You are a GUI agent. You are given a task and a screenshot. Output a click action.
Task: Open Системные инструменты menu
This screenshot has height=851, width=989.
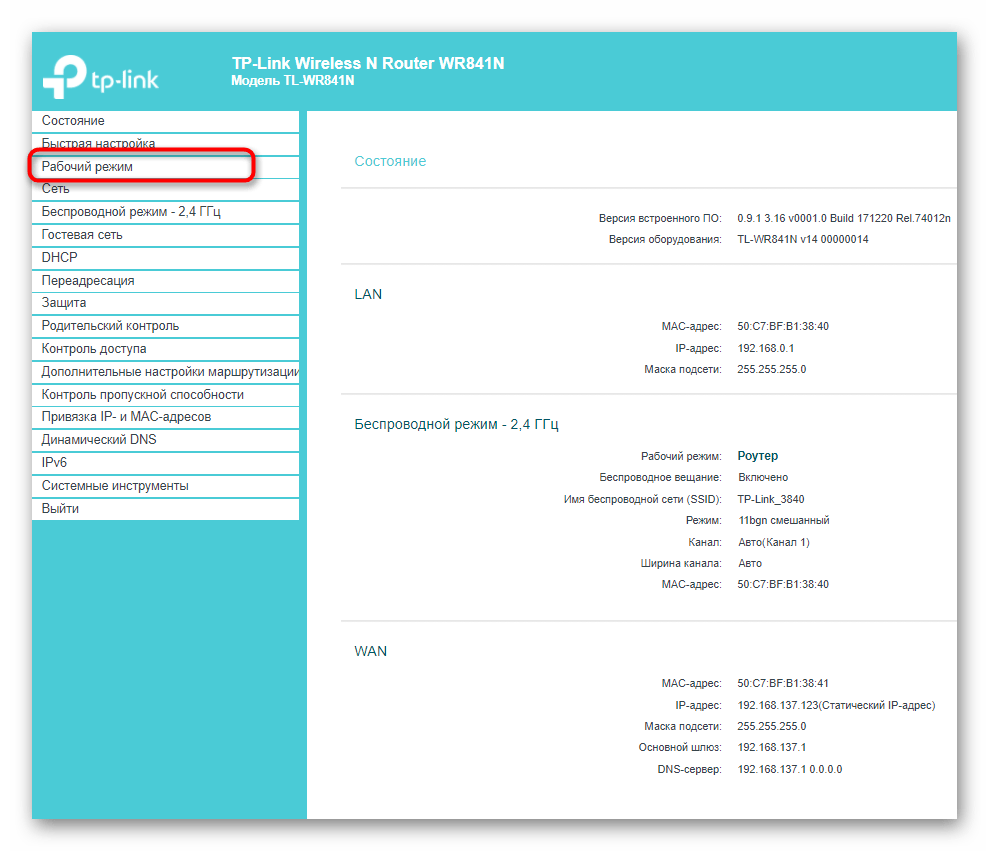tap(165, 486)
